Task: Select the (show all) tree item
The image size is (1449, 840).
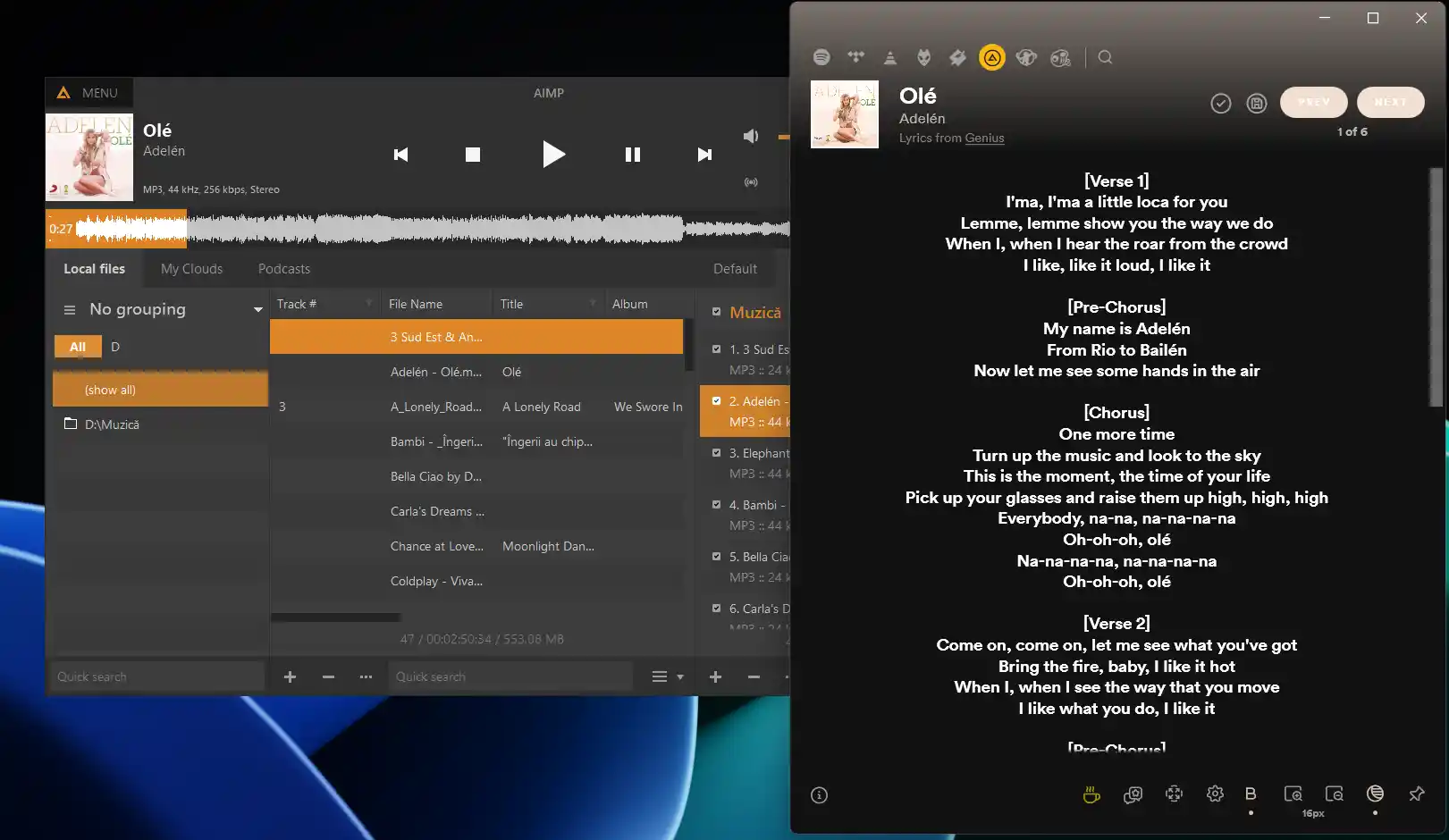Action: pos(160,390)
